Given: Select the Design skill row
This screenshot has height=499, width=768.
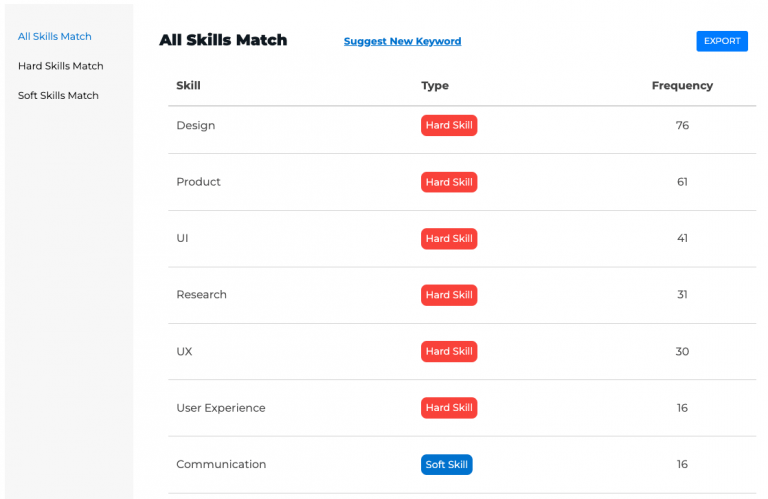Looking at the screenshot, I should (x=196, y=126).
